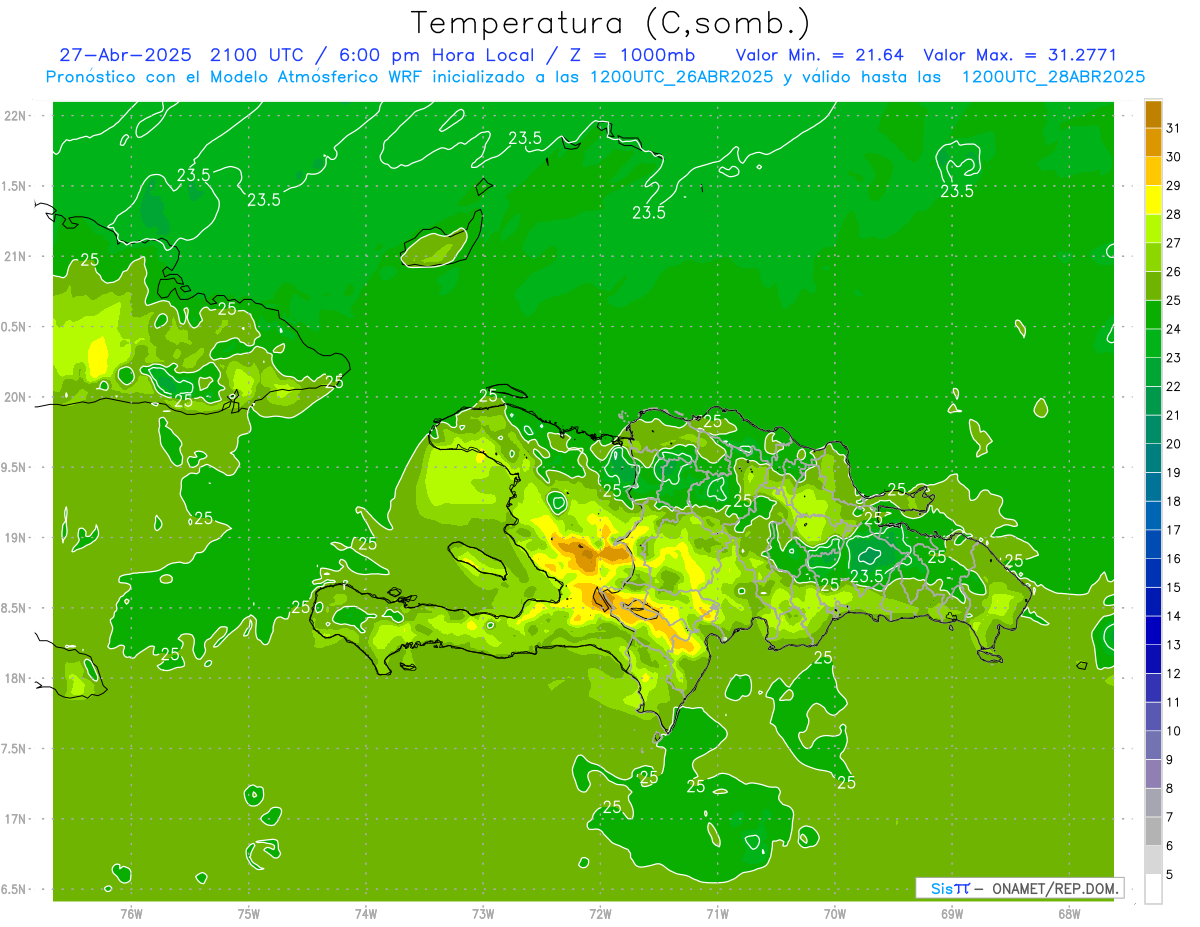The height and width of the screenshot is (927, 1200).
Task: Click the 'Valor Max. = 31.2771' readout
Action: coord(1020,55)
